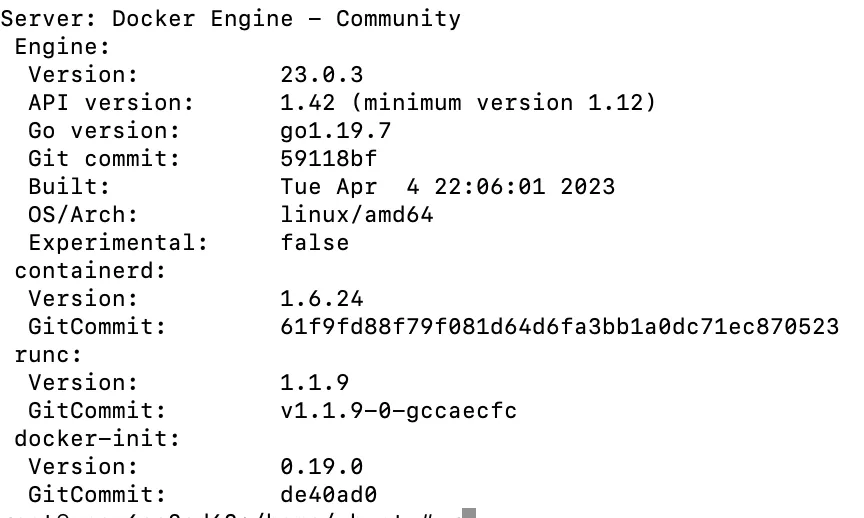Viewport: 864px width, 518px height.
Task: Click the terminal cursor block at the prompt
Action: click(469, 512)
